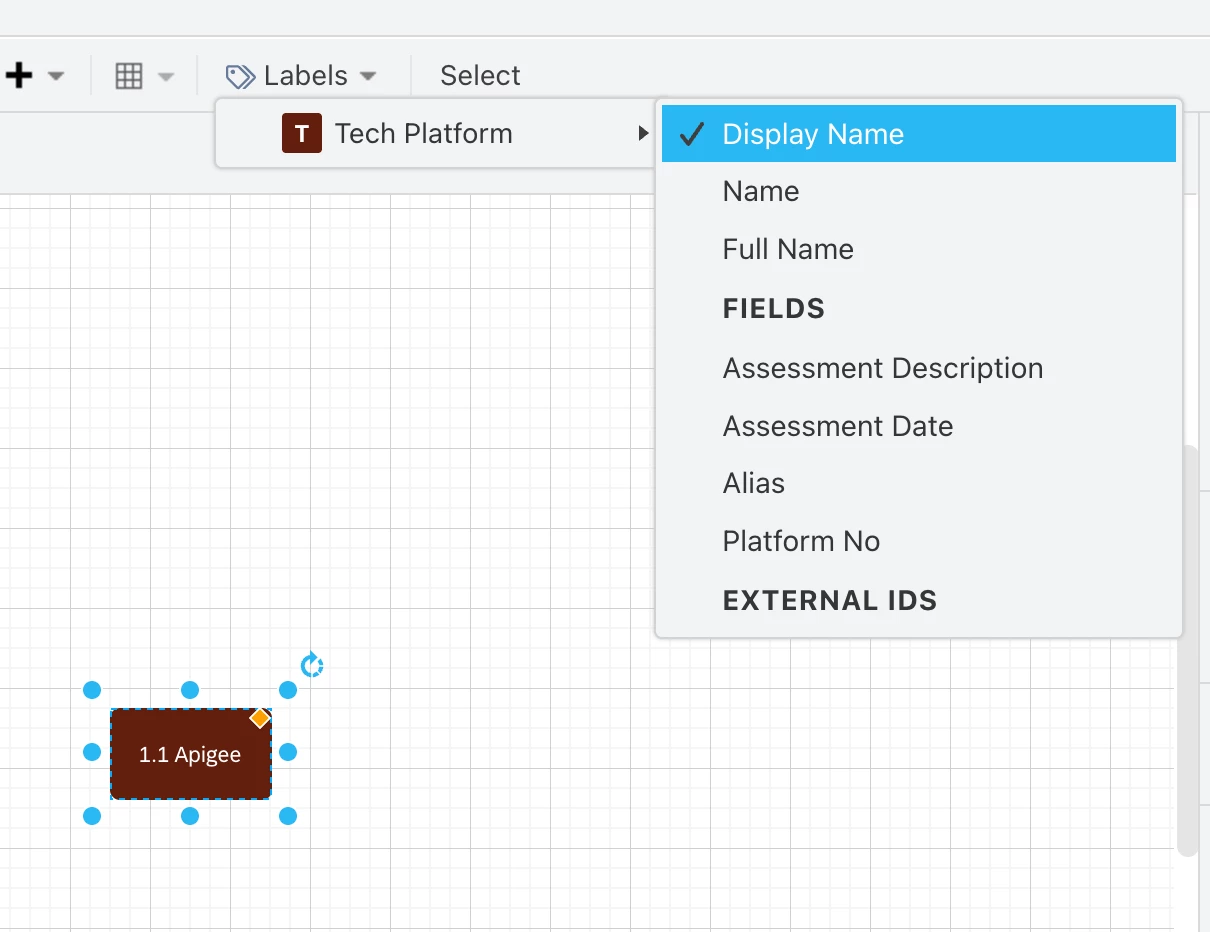Viewport: 1210px width, 932px height.
Task: Open the Labels dropdown arrow
Action: tap(368, 76)
